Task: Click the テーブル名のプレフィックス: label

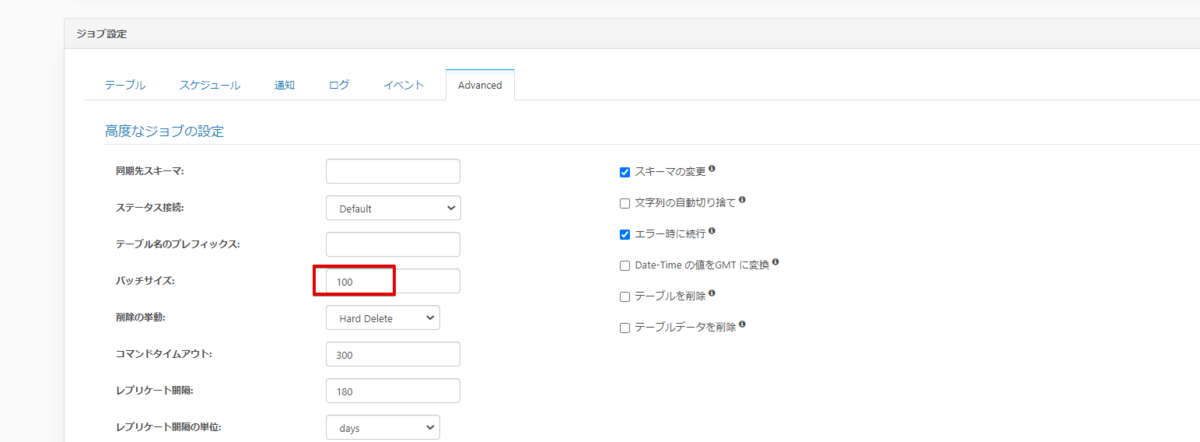Action: tap(178, 244)
